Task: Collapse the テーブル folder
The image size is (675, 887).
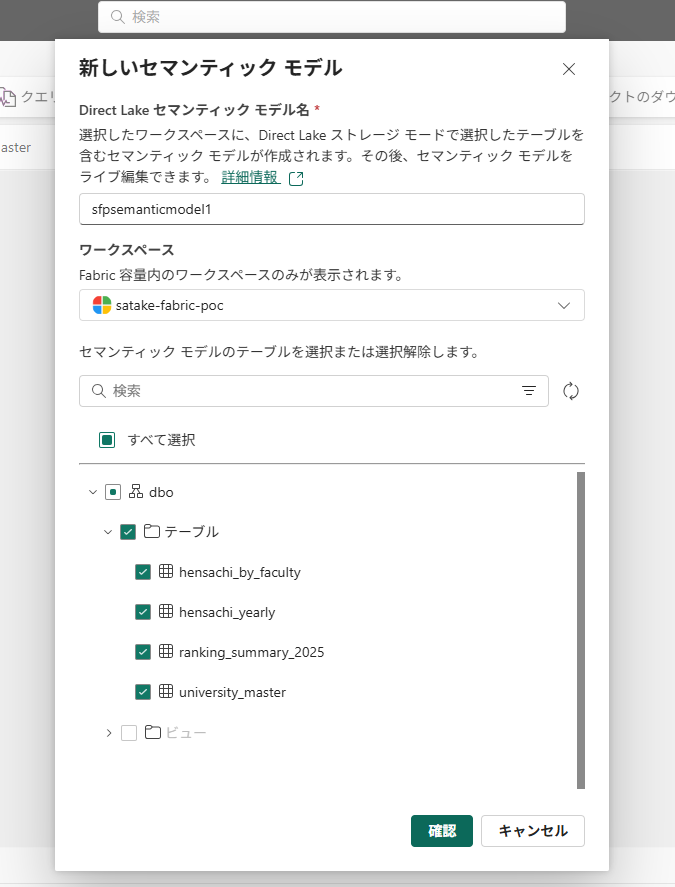Action: point(108,532)
